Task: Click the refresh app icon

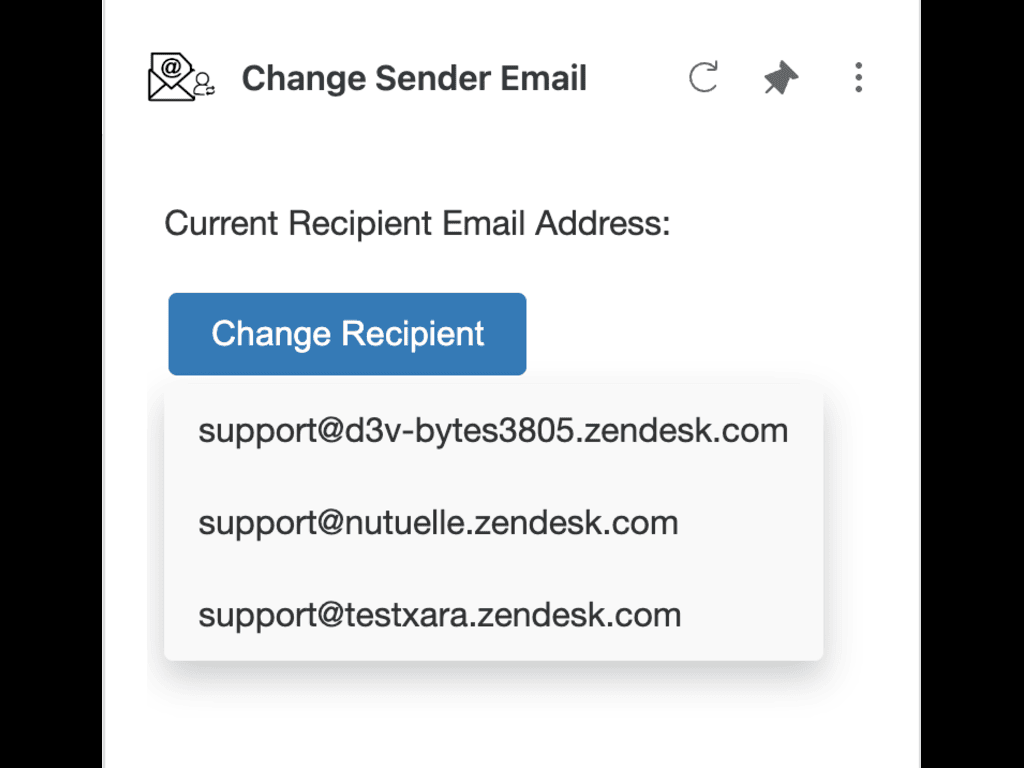Action: click(x=703, y=78)
